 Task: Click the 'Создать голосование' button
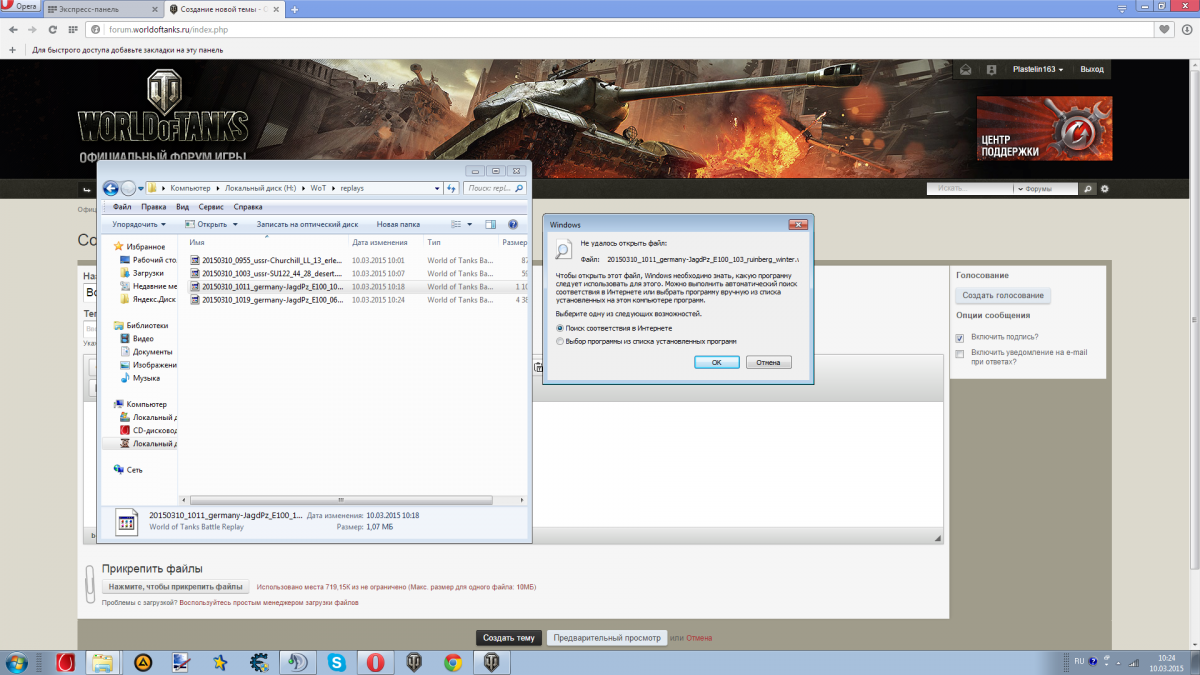point(1003,295)
